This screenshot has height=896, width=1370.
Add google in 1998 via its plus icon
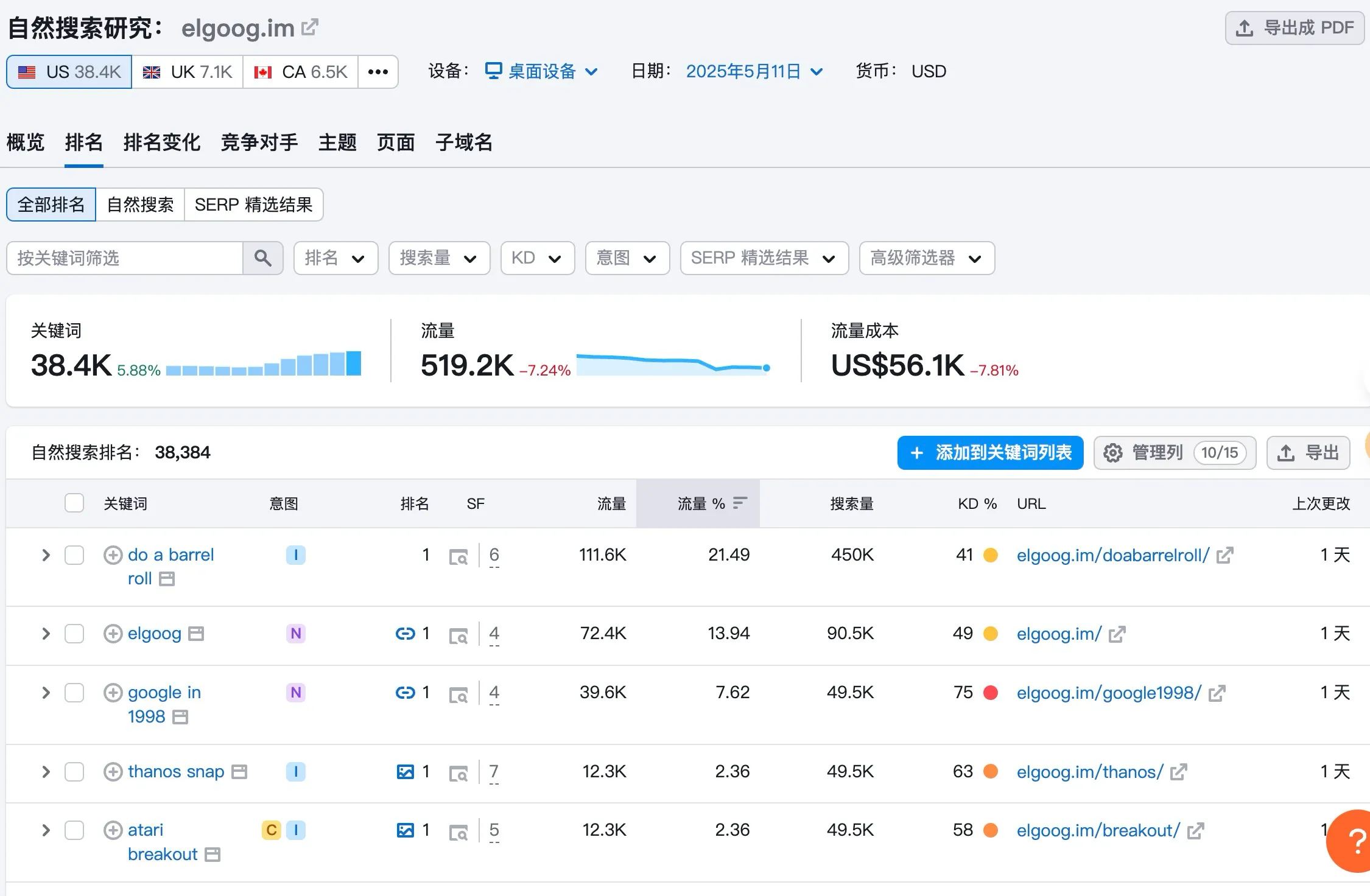tap(113, 693)
